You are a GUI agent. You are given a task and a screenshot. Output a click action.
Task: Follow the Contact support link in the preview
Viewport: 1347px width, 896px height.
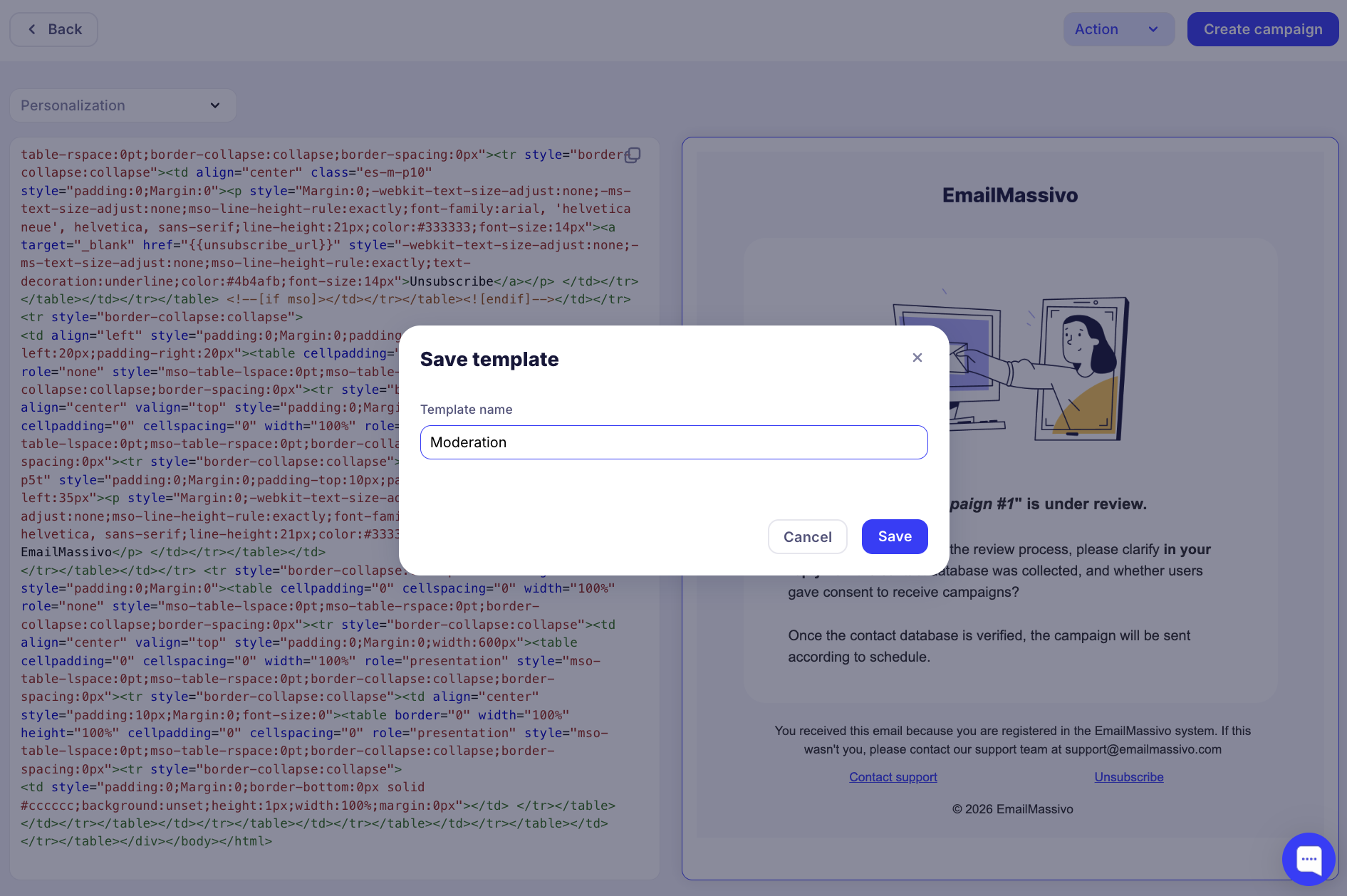(893, 777)
